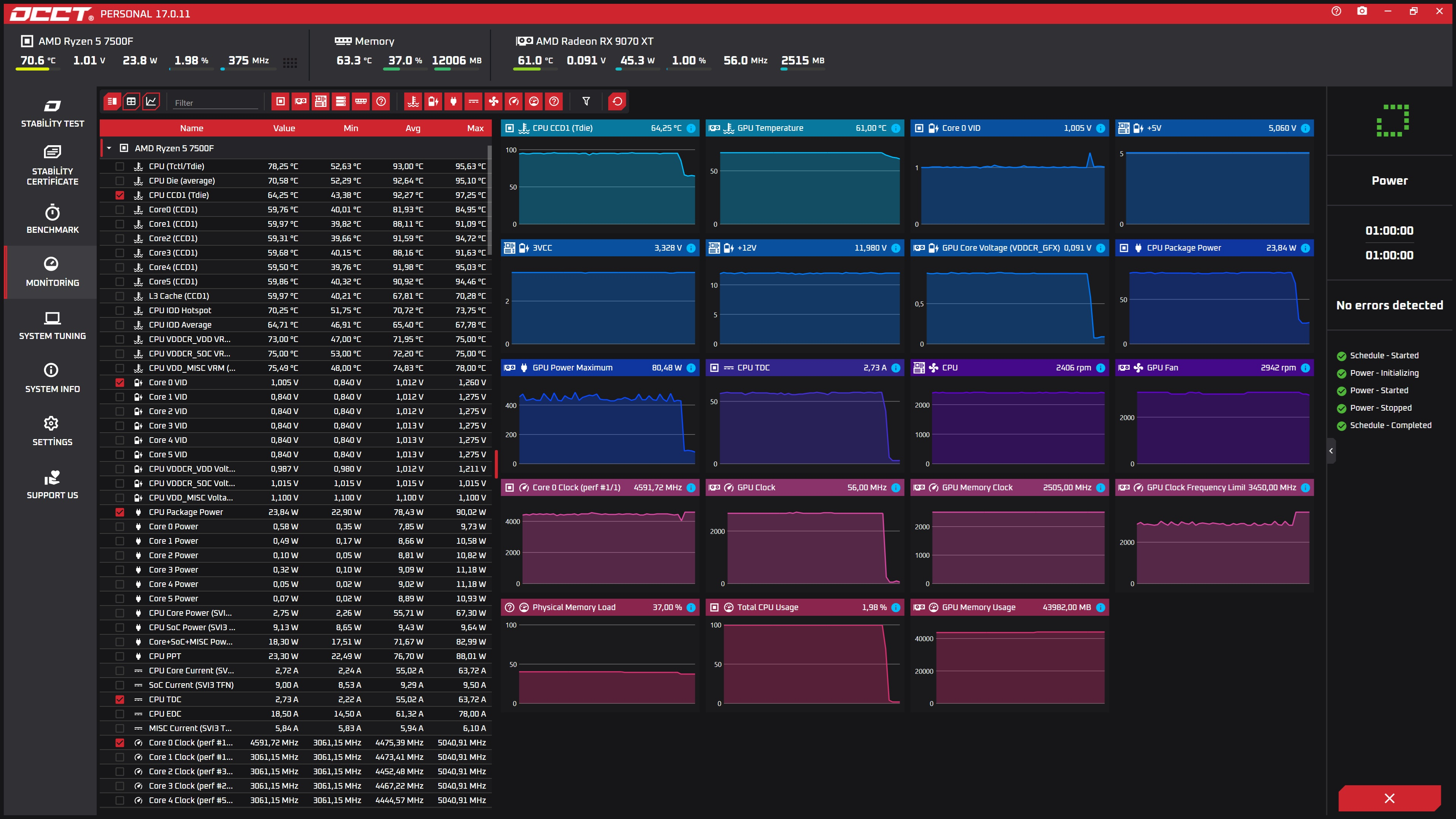Open per-core grid icon beside CPU MHz
The height and width of the screenshot is (819, 1456).
click(x=290, y=63)
